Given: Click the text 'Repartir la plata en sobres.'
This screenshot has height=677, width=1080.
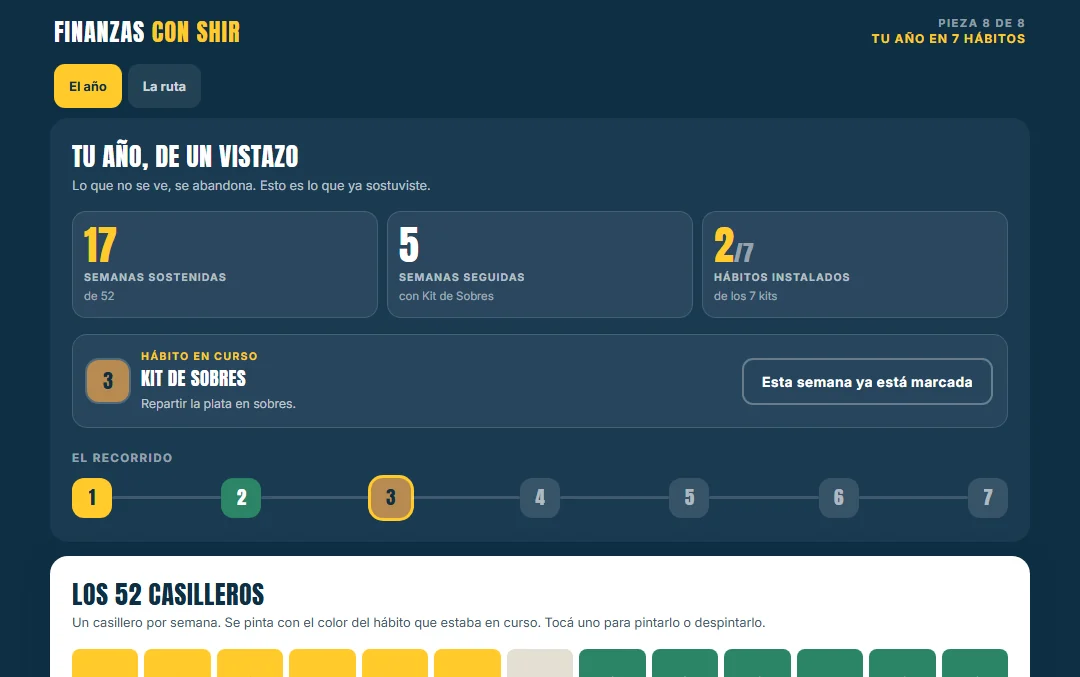Looking at the screenshot, I should click(x=218, y=404).
